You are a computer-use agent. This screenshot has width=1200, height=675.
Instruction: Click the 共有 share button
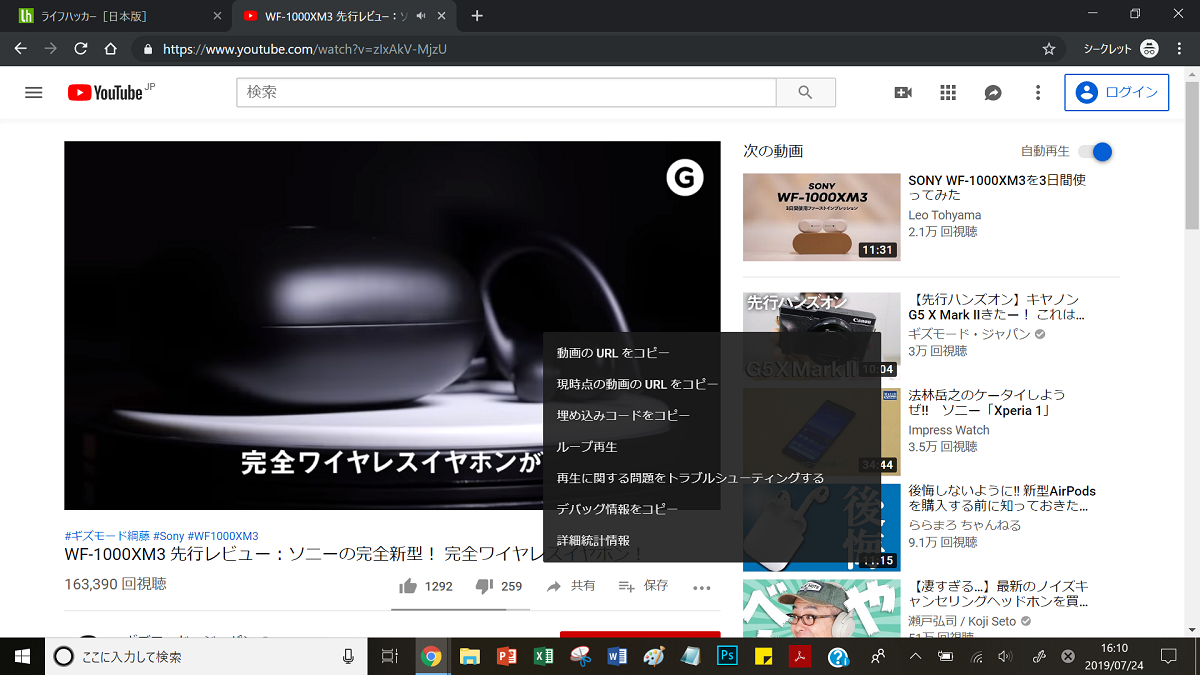pos(571,586)
